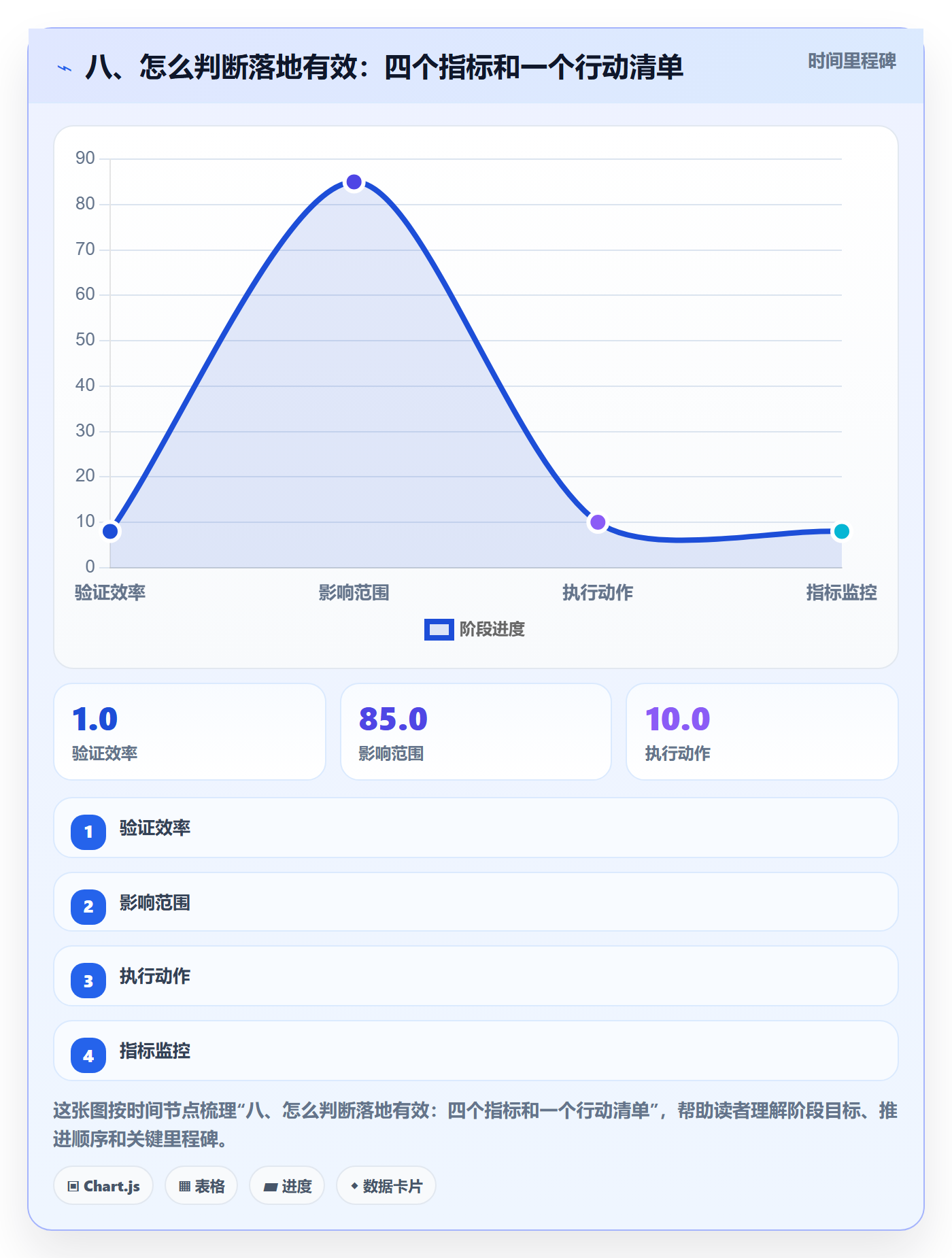
Task: Click the 时间里程碑 label in header
Action: click(x=851, y=61)
